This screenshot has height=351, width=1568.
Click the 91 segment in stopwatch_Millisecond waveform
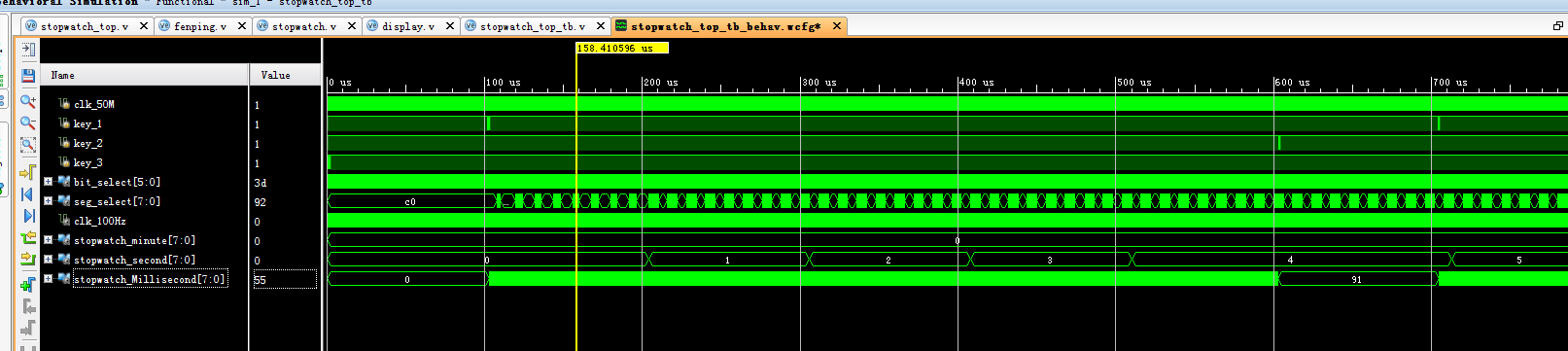pos(1357,279)
